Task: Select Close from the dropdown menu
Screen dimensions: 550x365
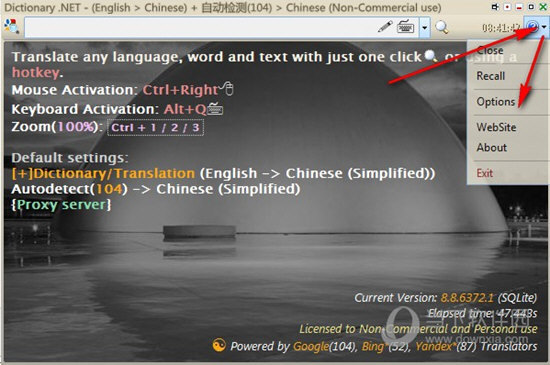Action: (x=490, y=51)
